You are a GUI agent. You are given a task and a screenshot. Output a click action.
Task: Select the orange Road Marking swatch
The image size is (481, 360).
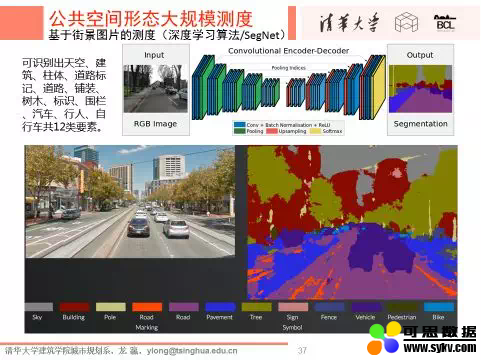147,307
